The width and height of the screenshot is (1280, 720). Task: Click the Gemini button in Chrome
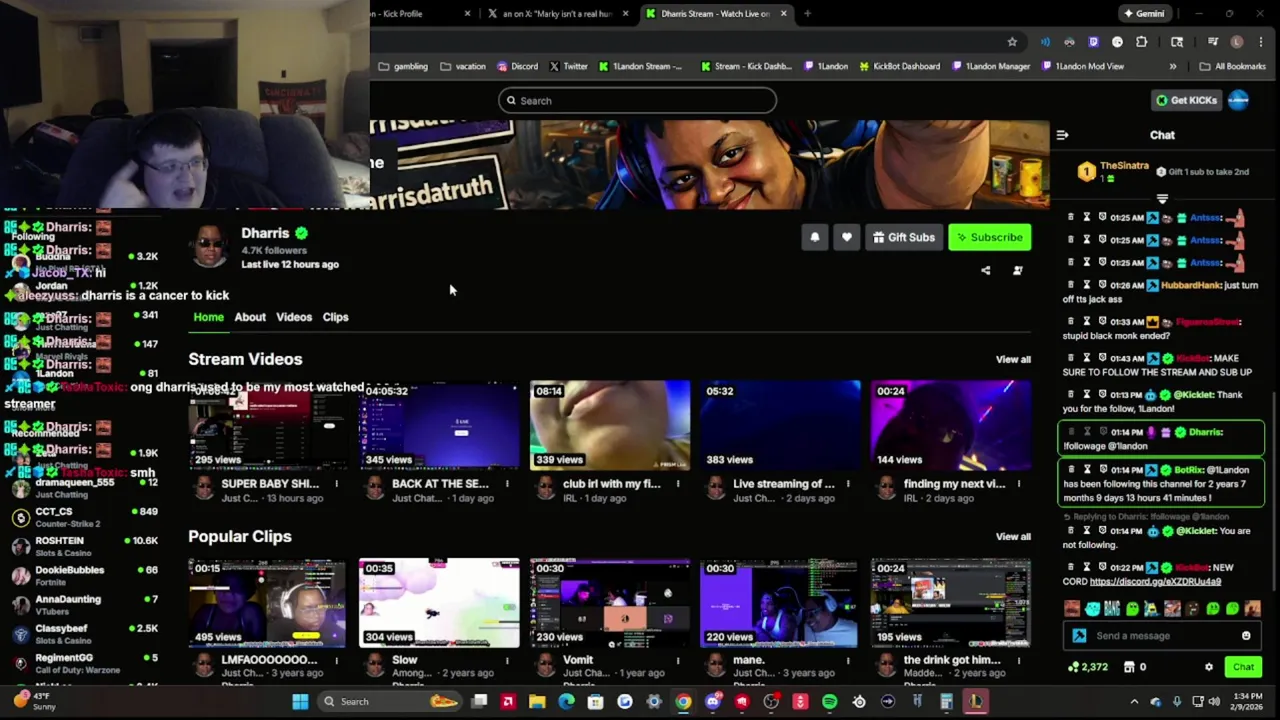[x=1144, y=14]
